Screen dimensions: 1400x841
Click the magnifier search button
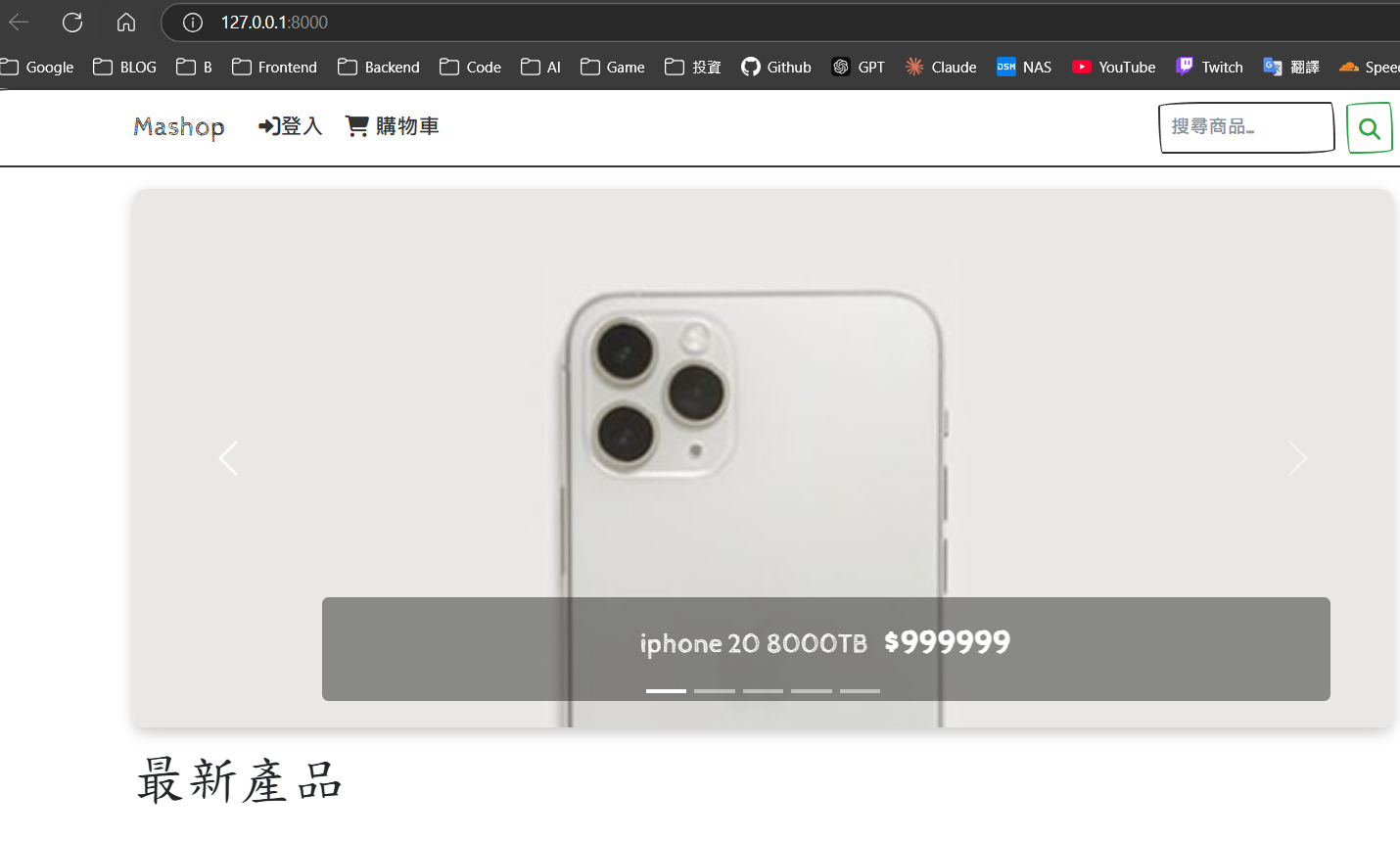coord(1368,127)
